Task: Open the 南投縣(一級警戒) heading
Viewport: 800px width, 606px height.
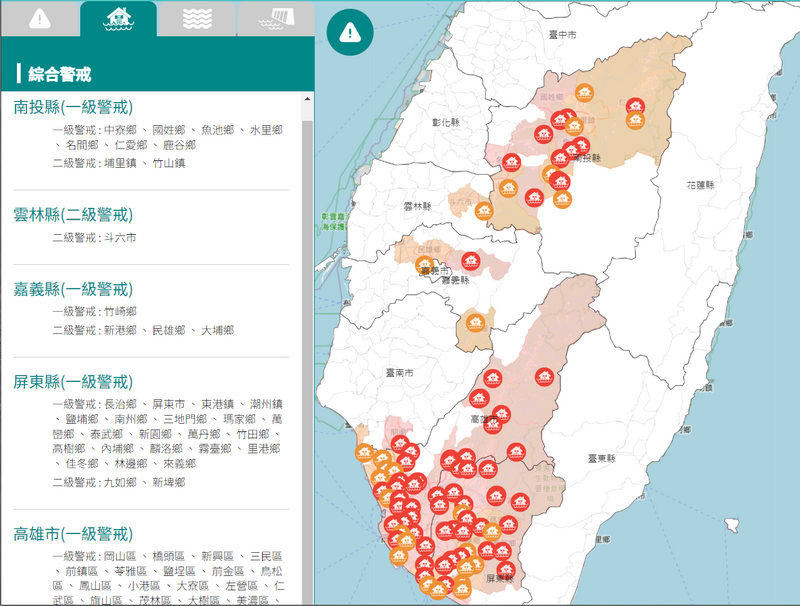Action: (x=73, y=107)
